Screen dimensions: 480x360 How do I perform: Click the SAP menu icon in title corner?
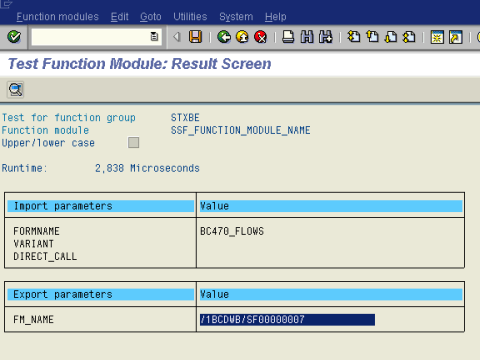point(7,4)
